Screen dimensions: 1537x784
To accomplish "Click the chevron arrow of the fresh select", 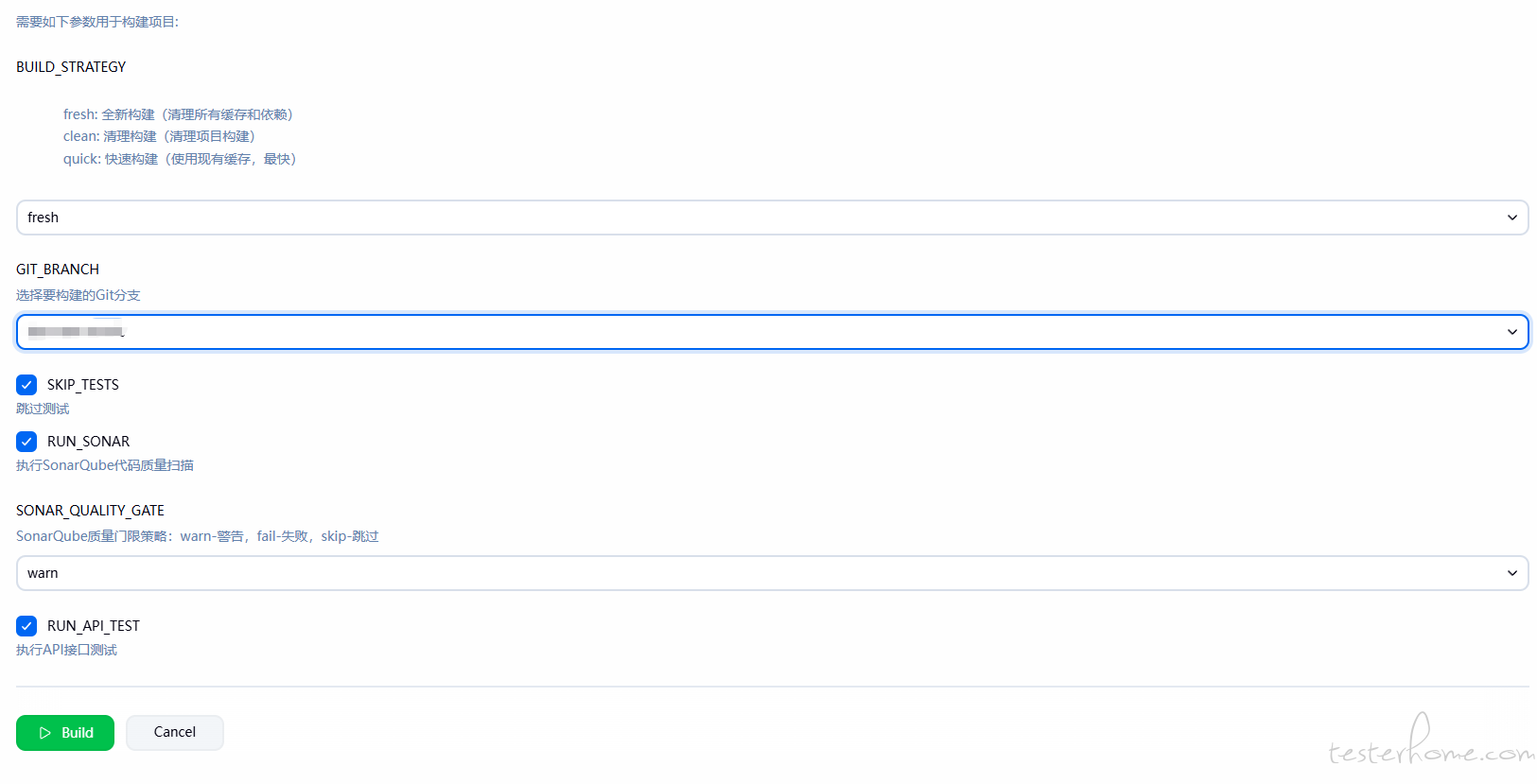I will coord(1511,218).
